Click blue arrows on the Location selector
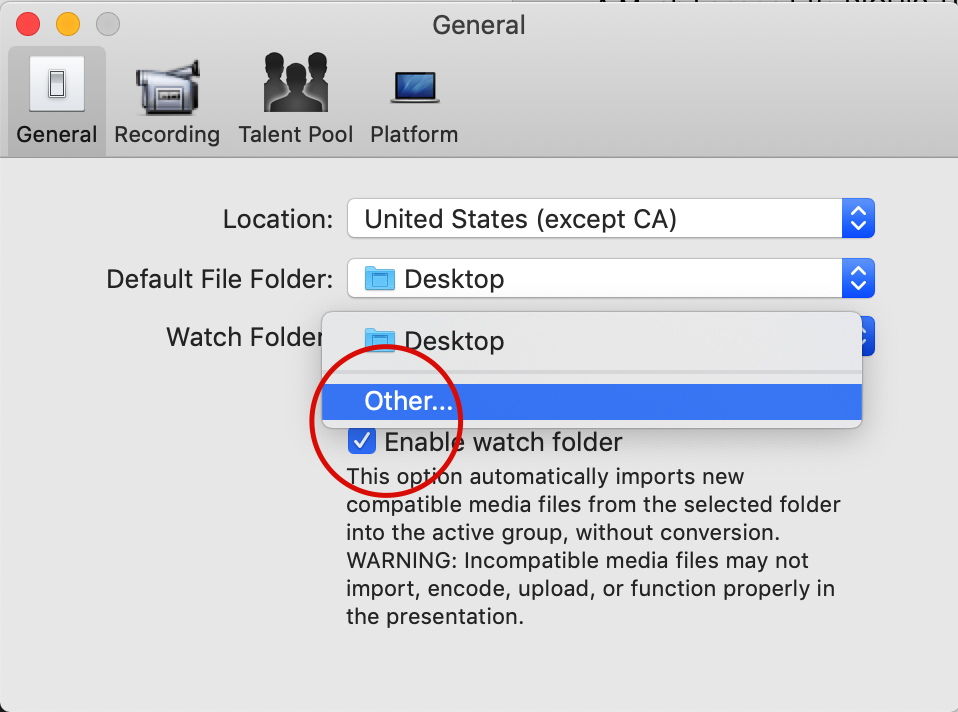The height and width of the screenshot is (712, 958). point(859,219)
